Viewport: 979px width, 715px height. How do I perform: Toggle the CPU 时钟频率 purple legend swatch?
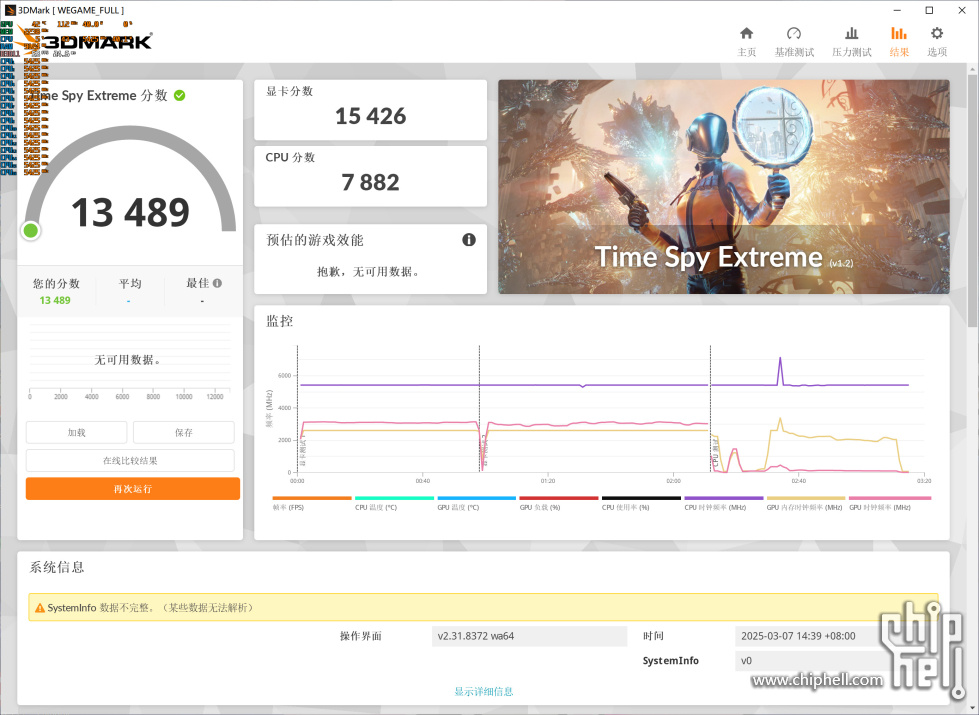[x=724, y=498]
